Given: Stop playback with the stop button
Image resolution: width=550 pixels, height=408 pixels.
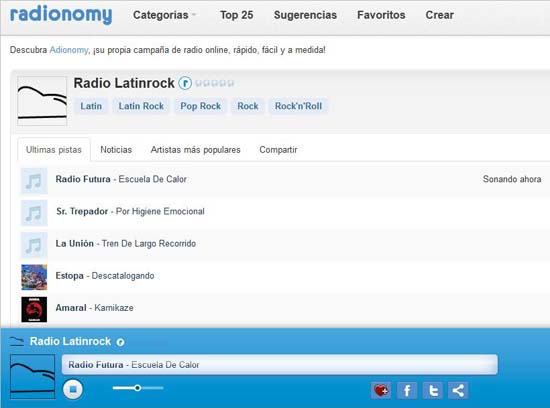Looking at the screenshot, I should tap(73, 389).
